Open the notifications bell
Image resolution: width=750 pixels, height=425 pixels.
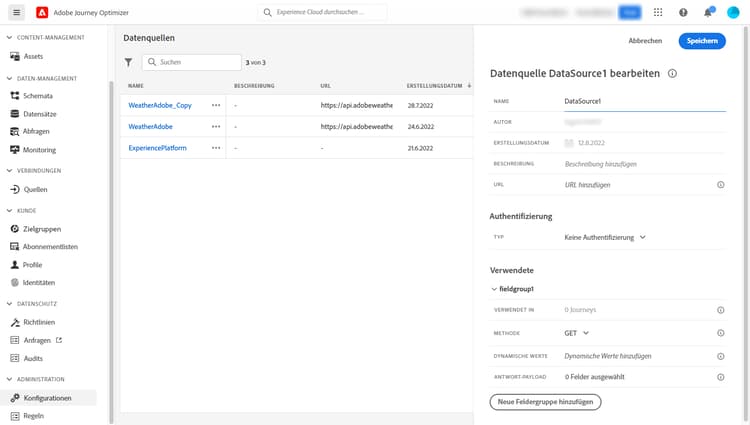click(708, 12)
